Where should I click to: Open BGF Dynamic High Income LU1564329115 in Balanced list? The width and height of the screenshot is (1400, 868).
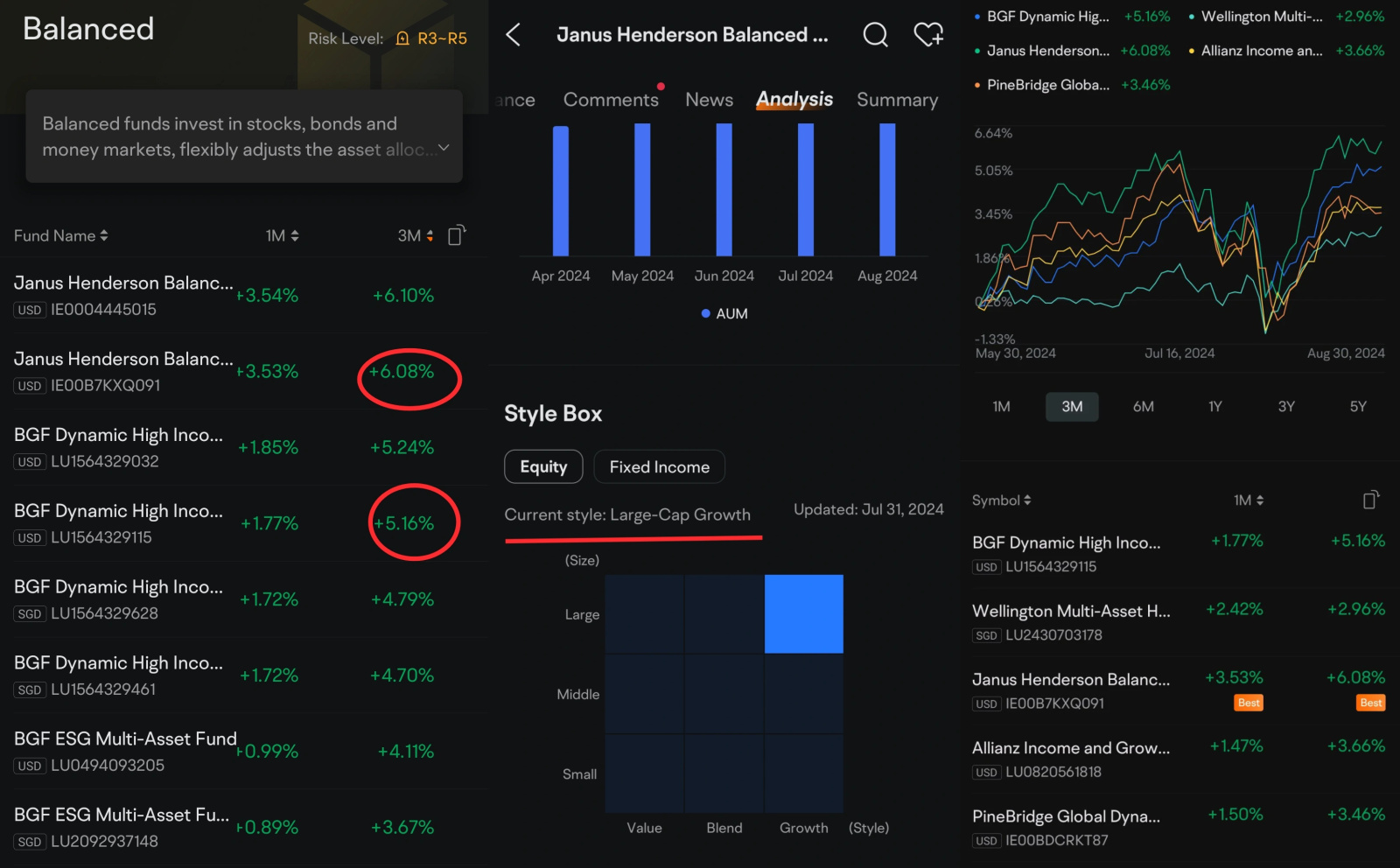click(x=244, y=523)
